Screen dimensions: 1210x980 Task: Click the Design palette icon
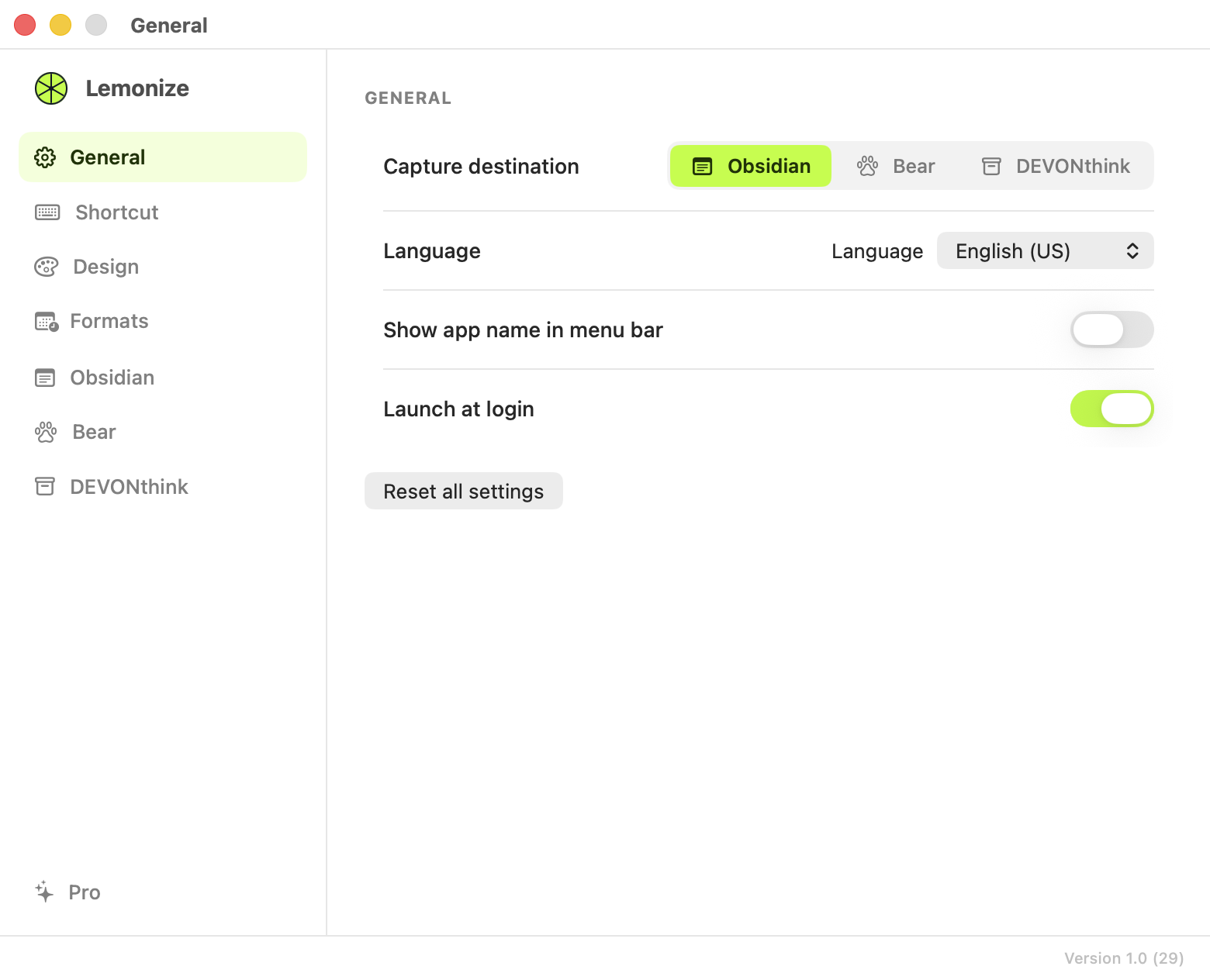point(47,267)
